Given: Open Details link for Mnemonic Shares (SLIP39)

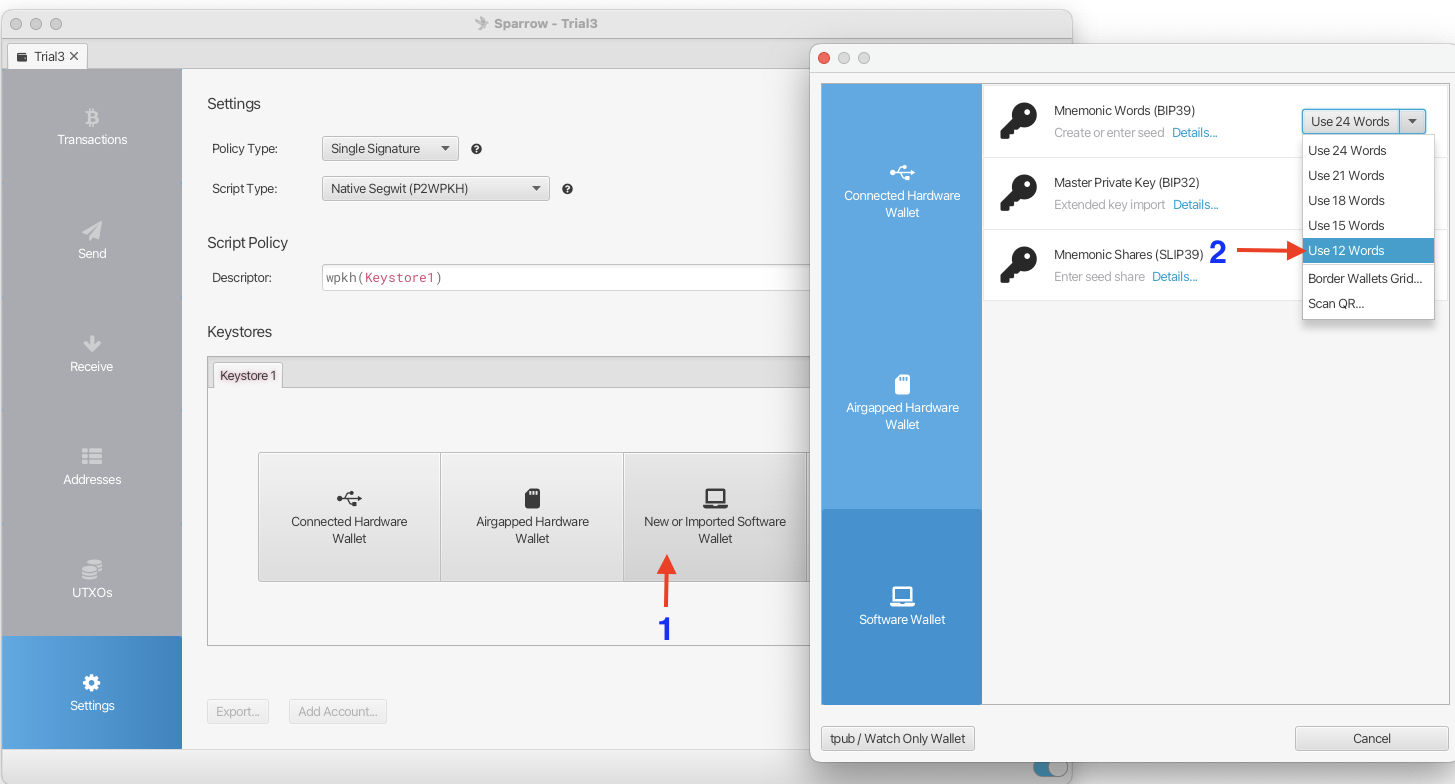Looking at the screenshot, I should 1175,277.
